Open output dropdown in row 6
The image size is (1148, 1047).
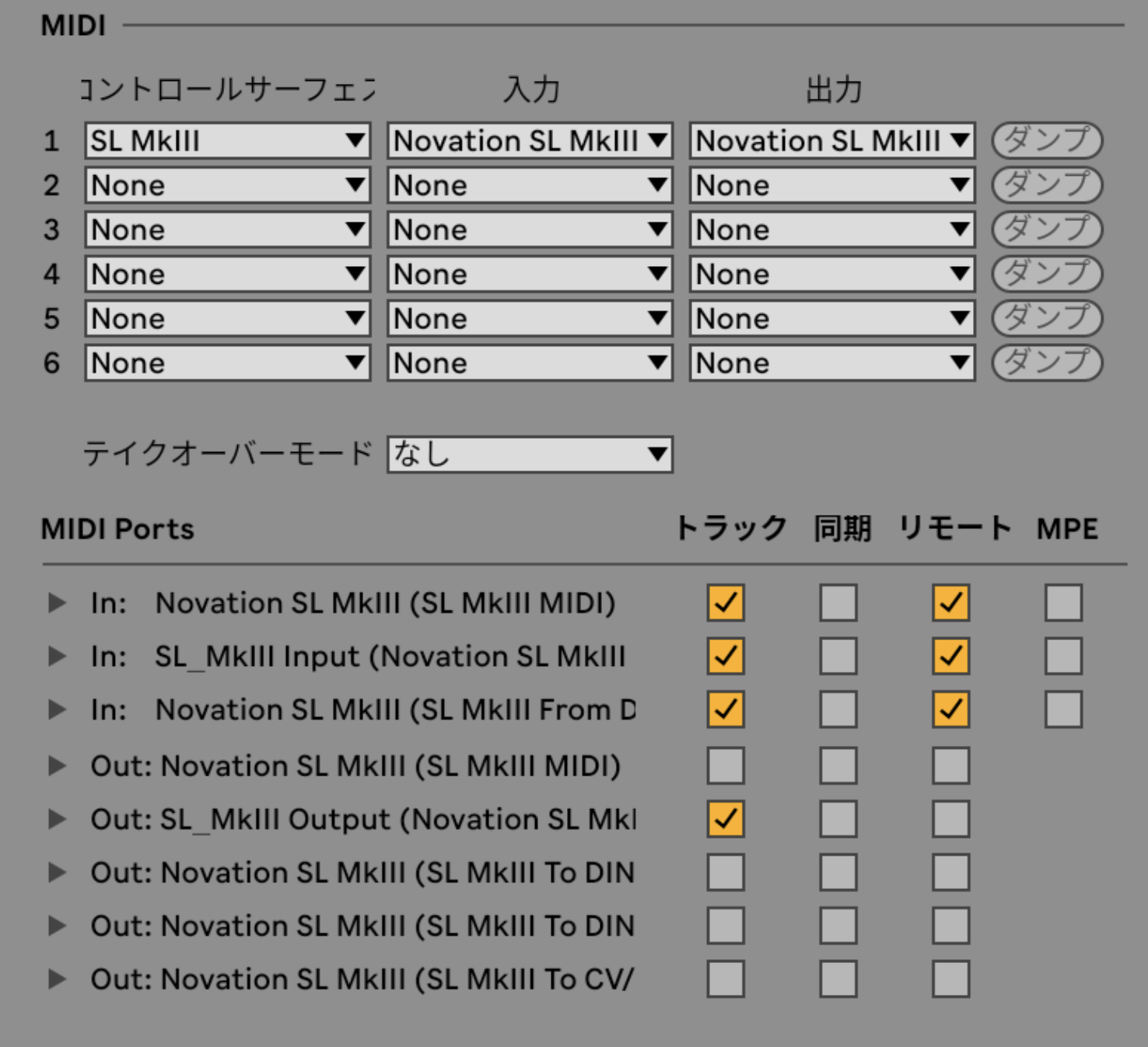832,363
